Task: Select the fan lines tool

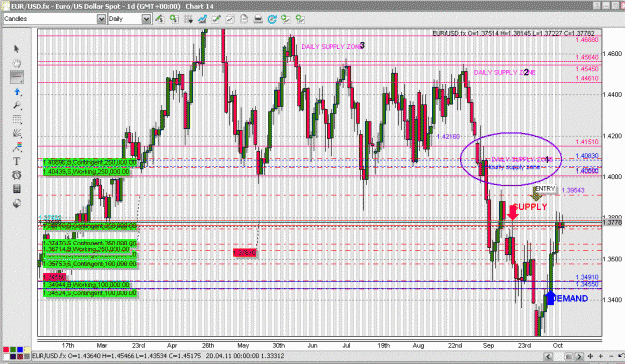Action: 17,133
